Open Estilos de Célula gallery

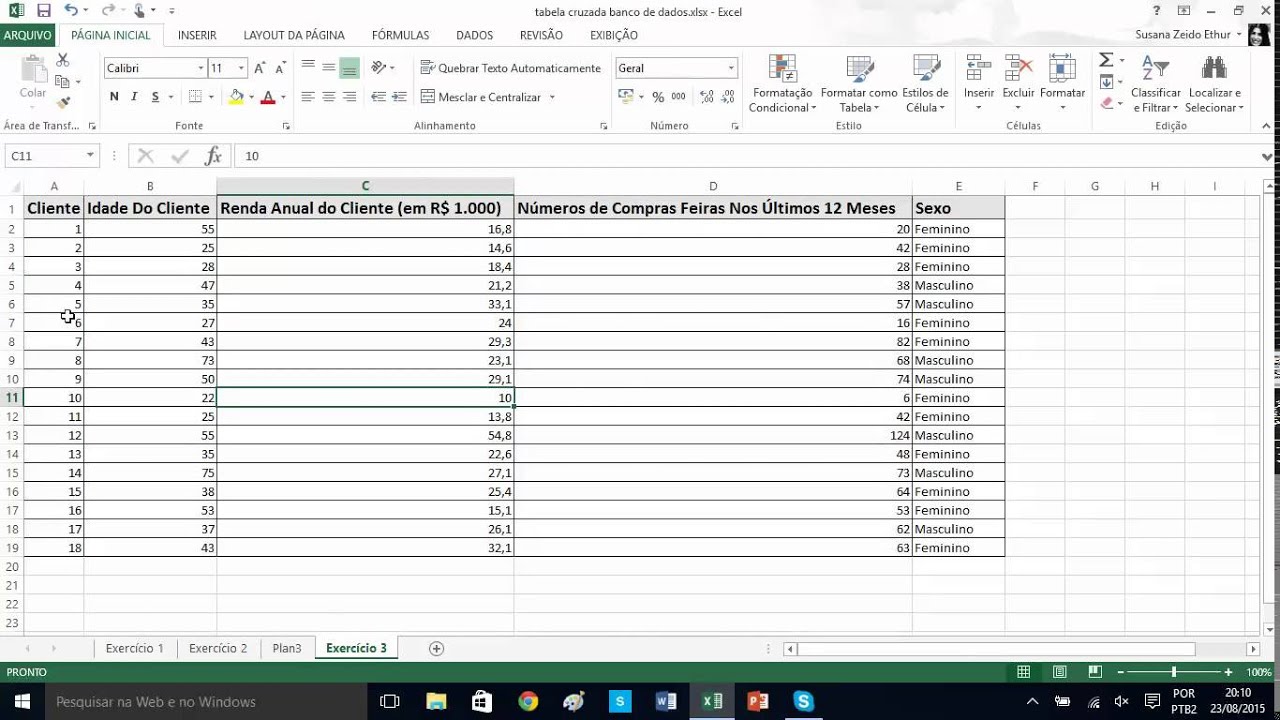(x=925, y=84)
